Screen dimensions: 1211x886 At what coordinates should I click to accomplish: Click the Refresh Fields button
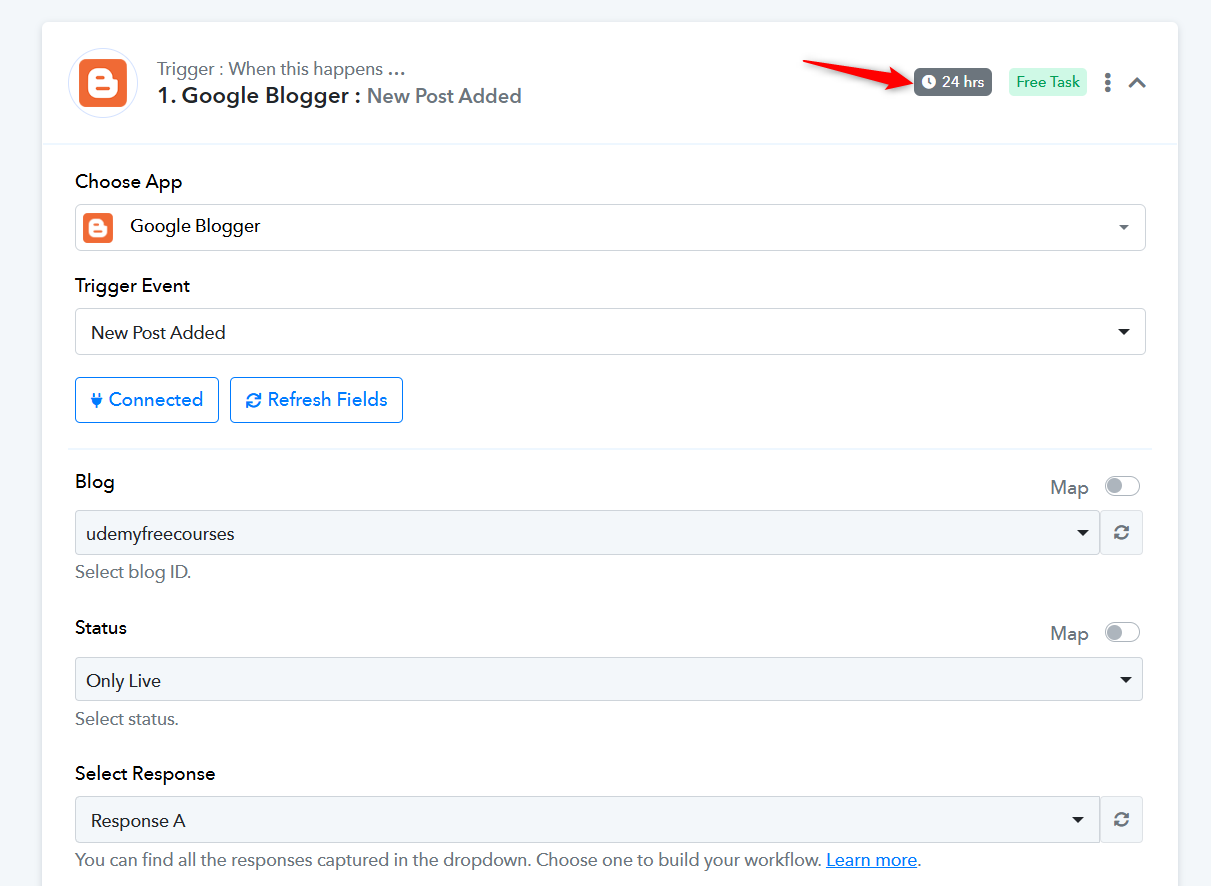(x=316, y=400)
